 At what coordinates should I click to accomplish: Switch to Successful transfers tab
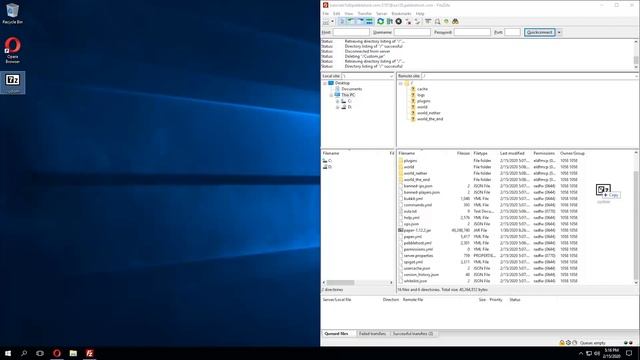[x=413, y=333]
